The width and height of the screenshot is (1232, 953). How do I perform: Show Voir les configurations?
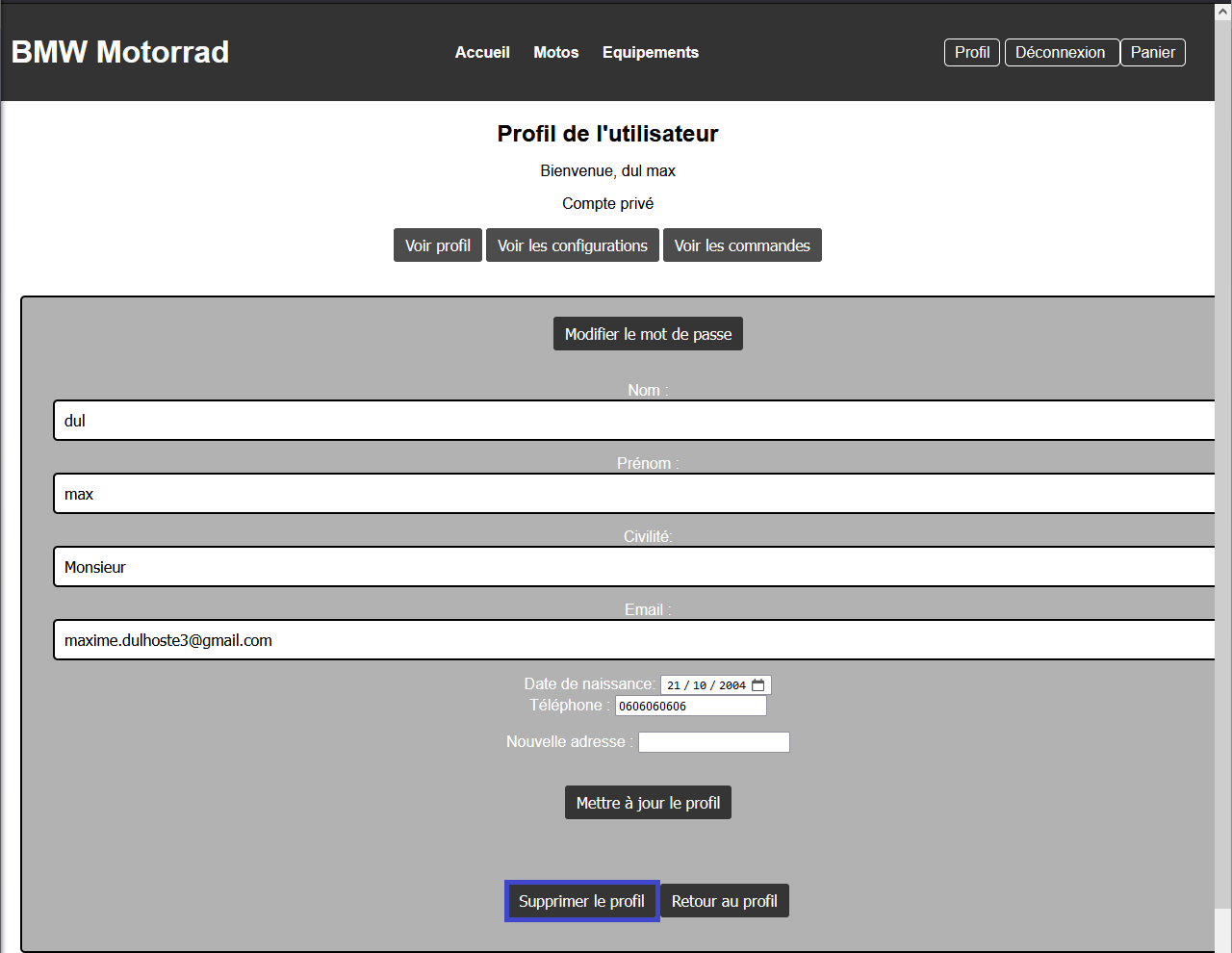click(x=573, y=245)
